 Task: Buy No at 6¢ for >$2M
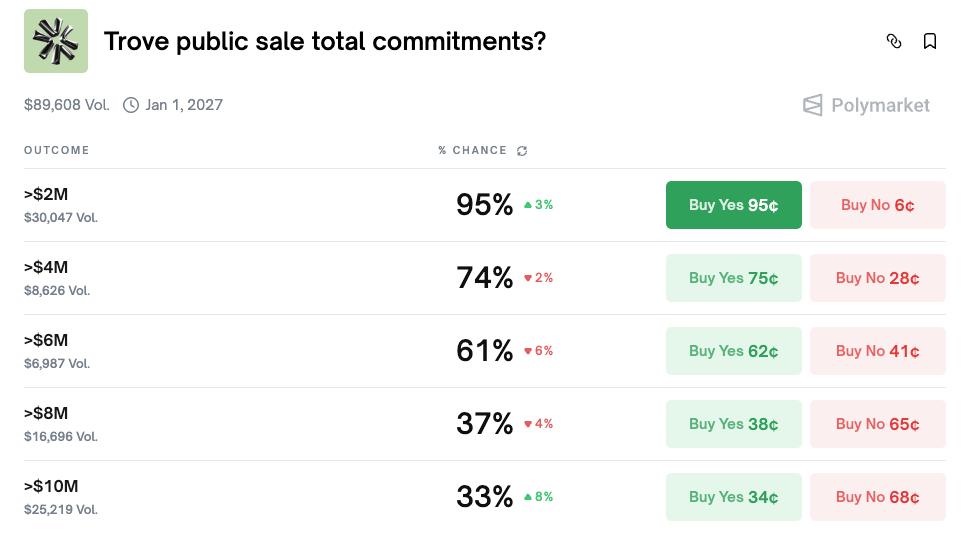tap(877, 205)
